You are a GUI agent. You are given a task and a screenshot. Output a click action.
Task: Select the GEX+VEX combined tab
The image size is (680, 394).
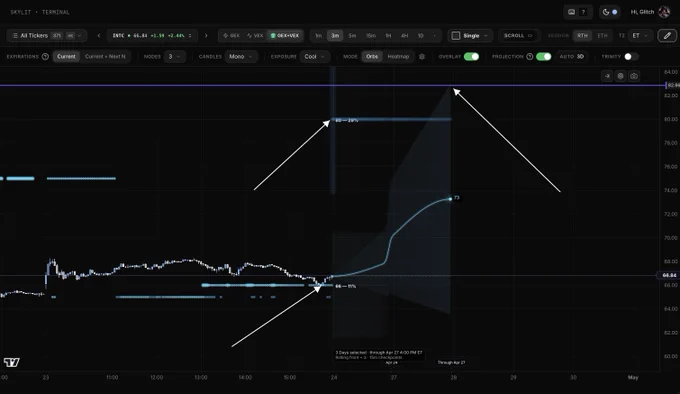click(284, 36)
